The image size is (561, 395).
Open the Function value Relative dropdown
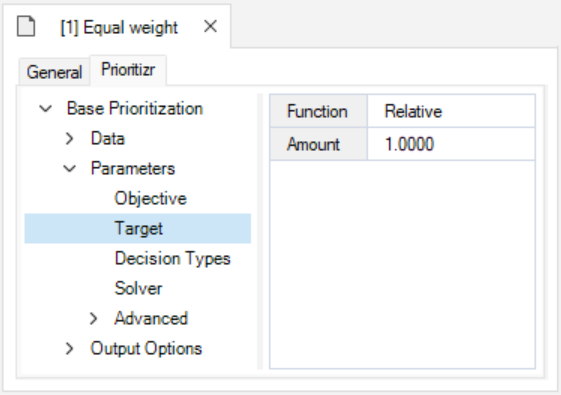pos(451,111)
